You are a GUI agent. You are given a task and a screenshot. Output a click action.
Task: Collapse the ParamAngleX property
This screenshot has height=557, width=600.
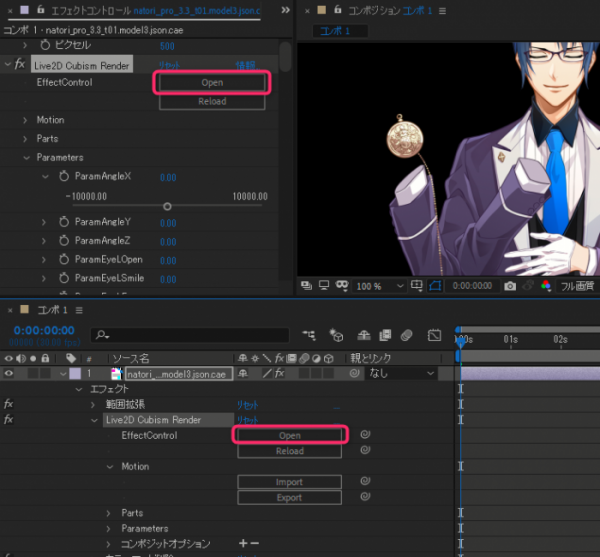coord(45,176)
